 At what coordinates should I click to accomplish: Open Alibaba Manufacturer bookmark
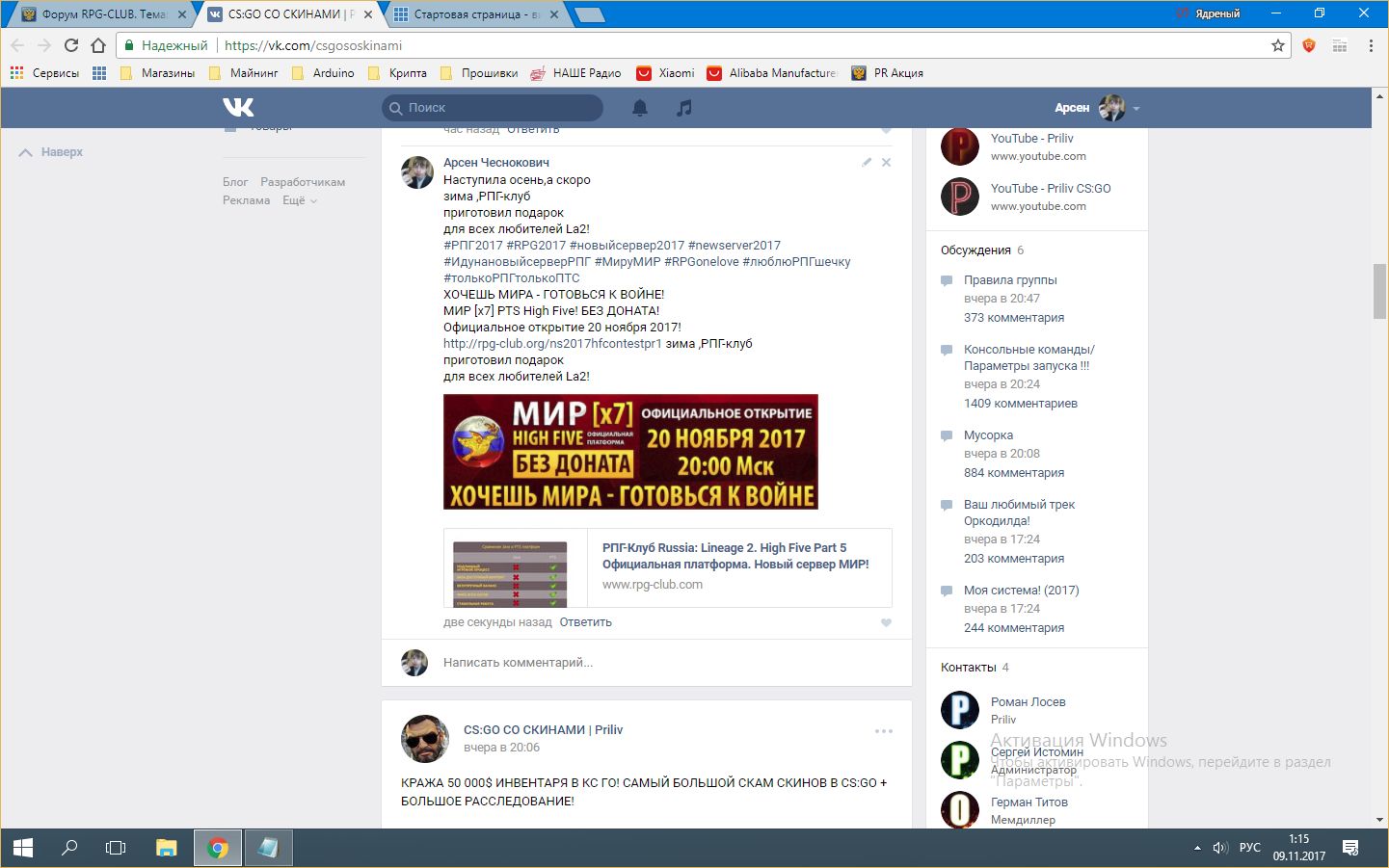click(772, 72)
